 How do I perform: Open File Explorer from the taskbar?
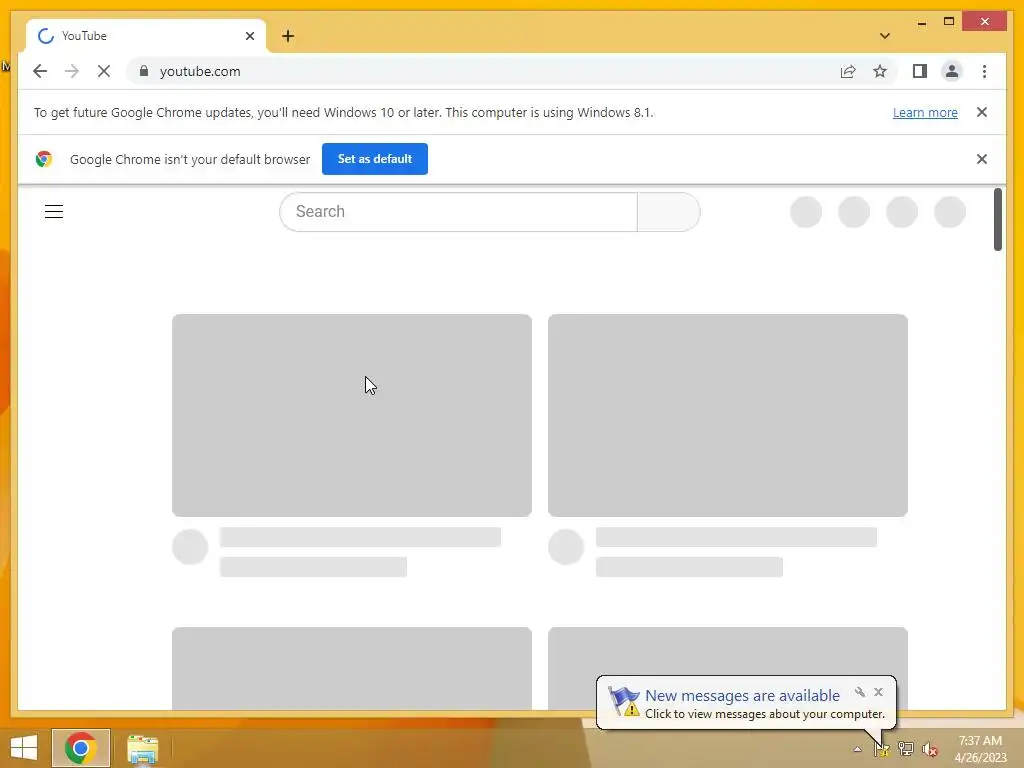click(142, 748)
